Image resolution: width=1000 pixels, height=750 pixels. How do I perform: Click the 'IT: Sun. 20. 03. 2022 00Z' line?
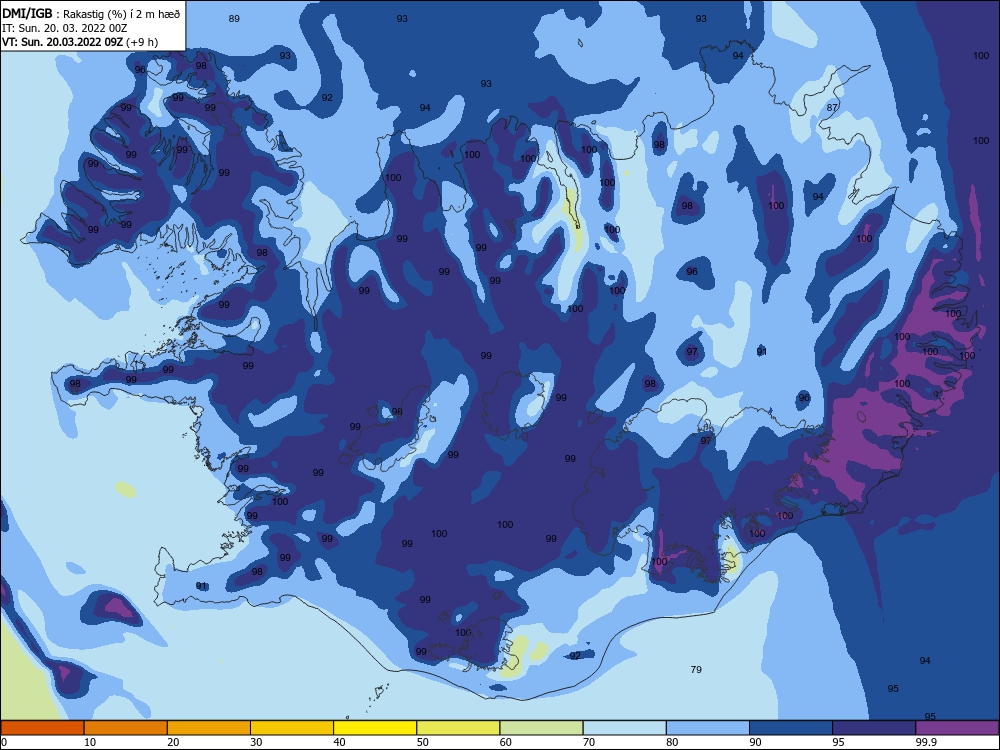pyautogui.click(x=64, y=28)
